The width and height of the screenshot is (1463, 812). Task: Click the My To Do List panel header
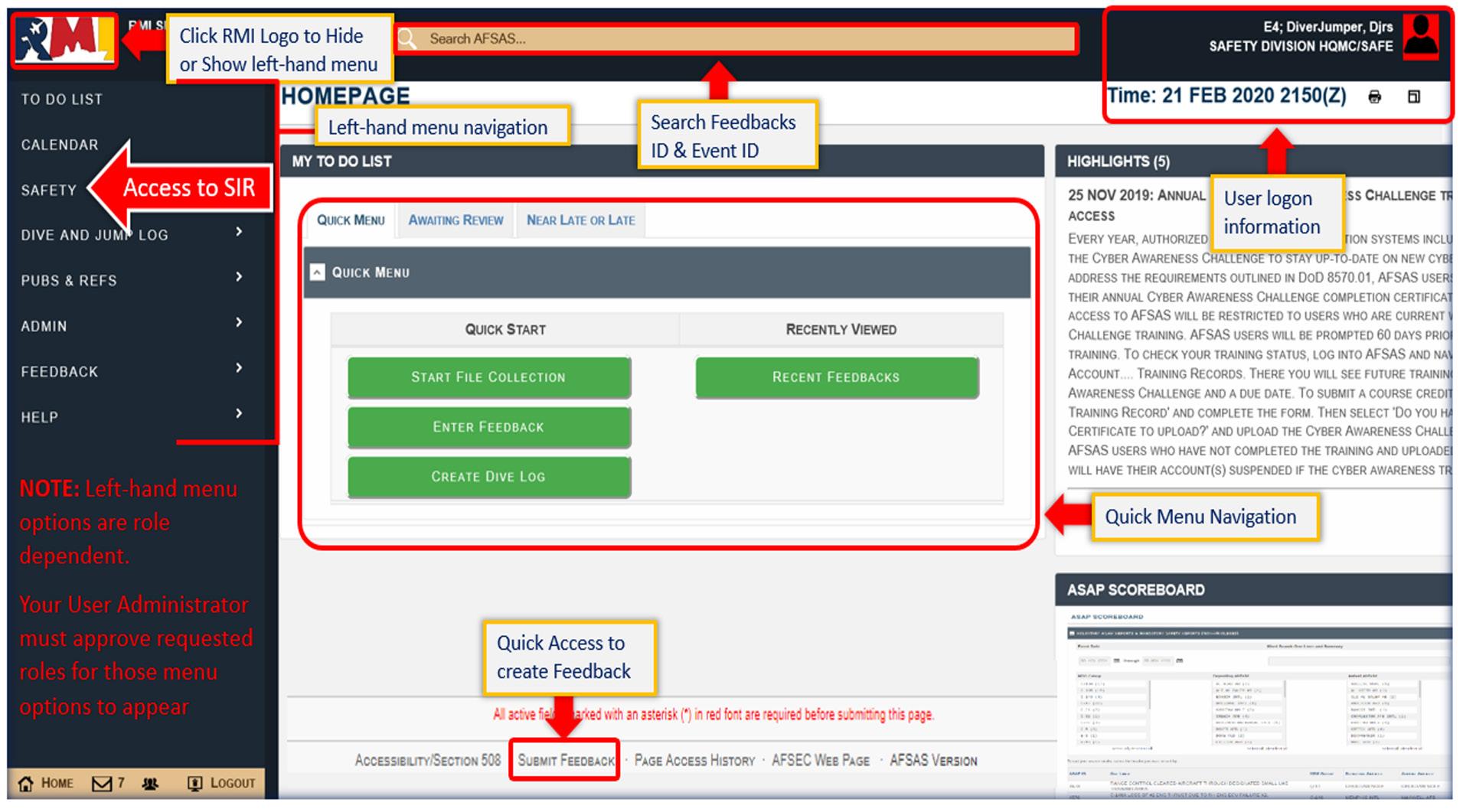coord(661,161)
